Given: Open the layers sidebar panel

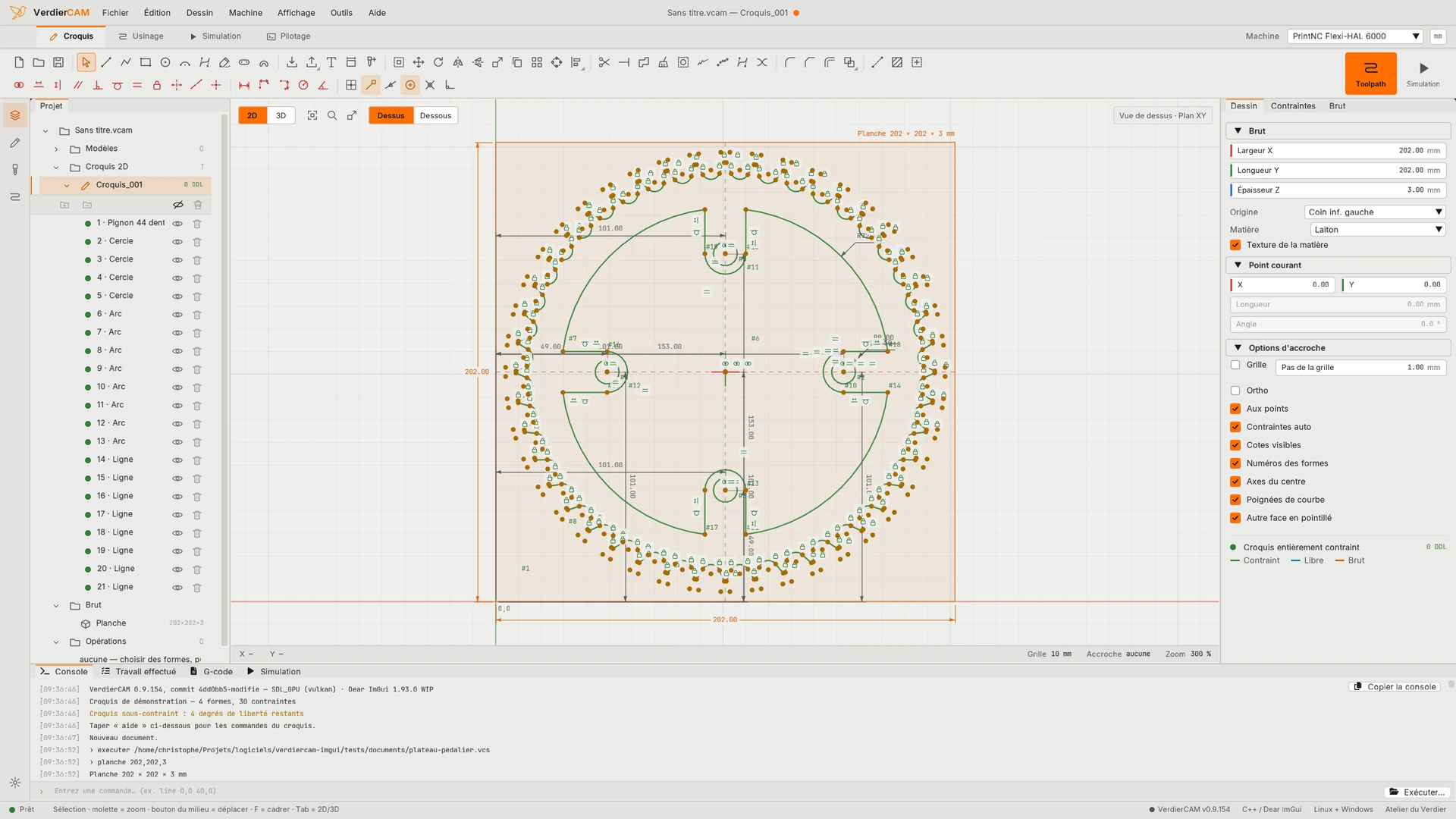Looking at the screenshot, I should click(15, 116).
